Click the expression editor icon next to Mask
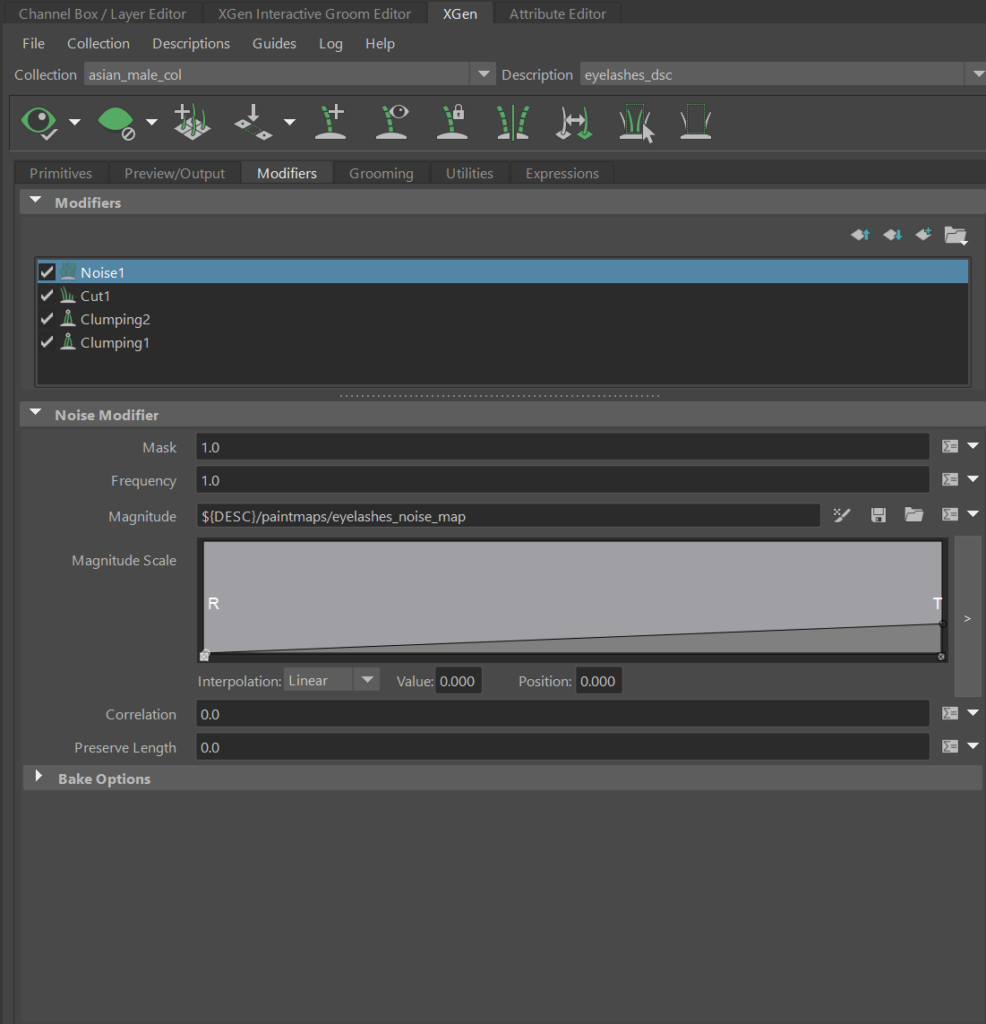The height and width of the screenshot is (1024, 986). (950, 447)
